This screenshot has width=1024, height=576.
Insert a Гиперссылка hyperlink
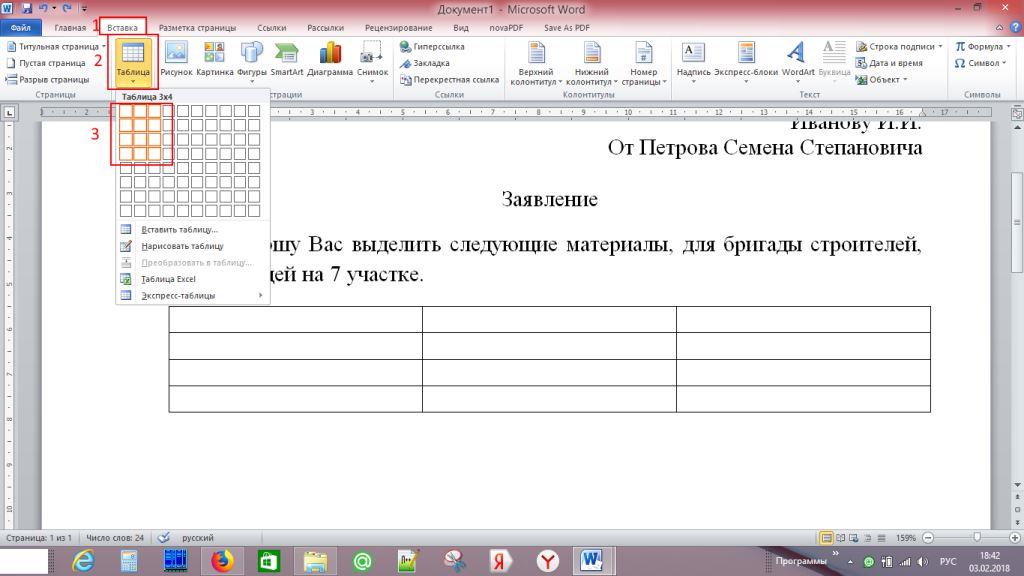click(x=432, y=46)
